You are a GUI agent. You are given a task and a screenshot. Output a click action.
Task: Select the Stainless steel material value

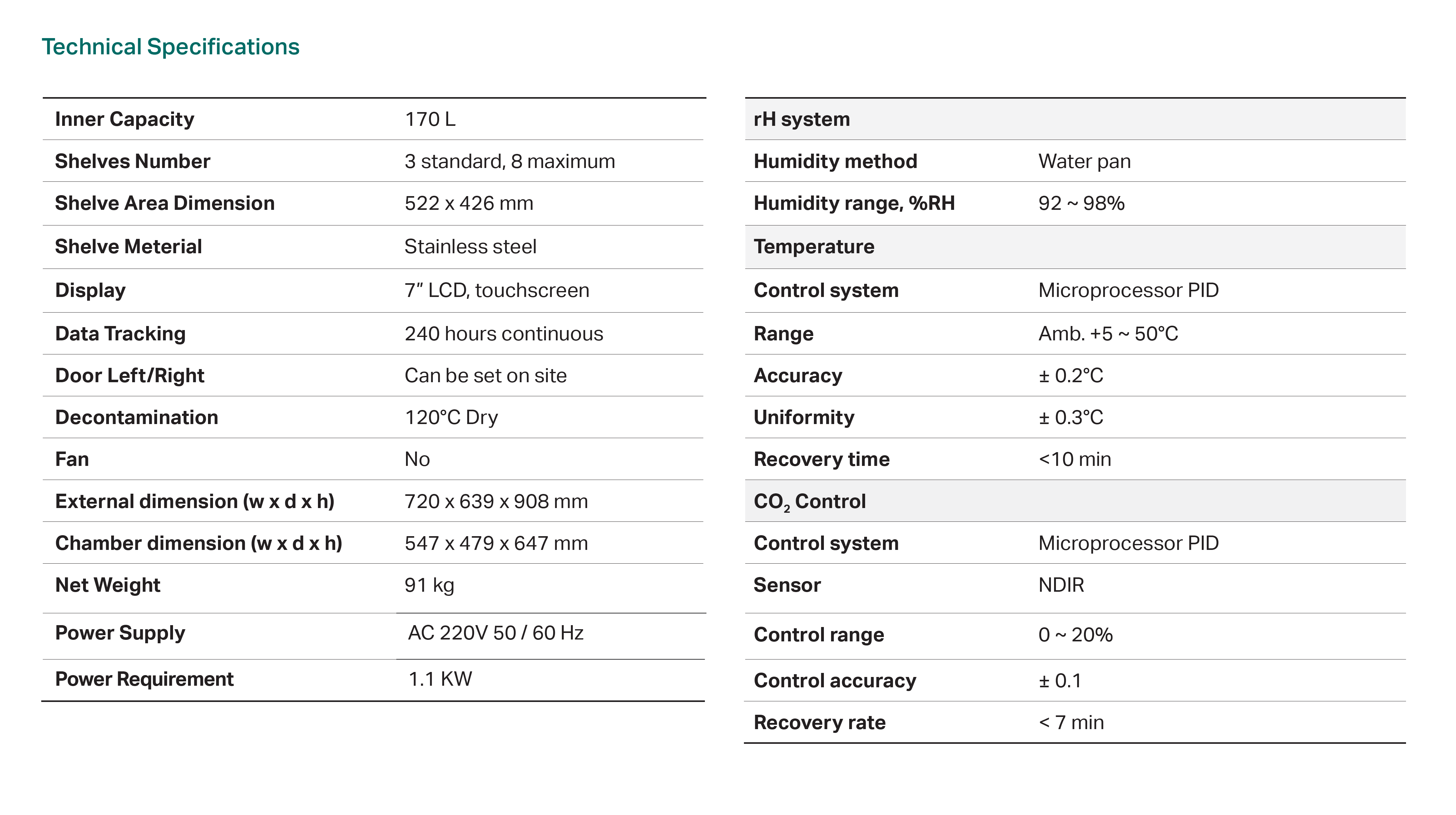coord(470,247)
